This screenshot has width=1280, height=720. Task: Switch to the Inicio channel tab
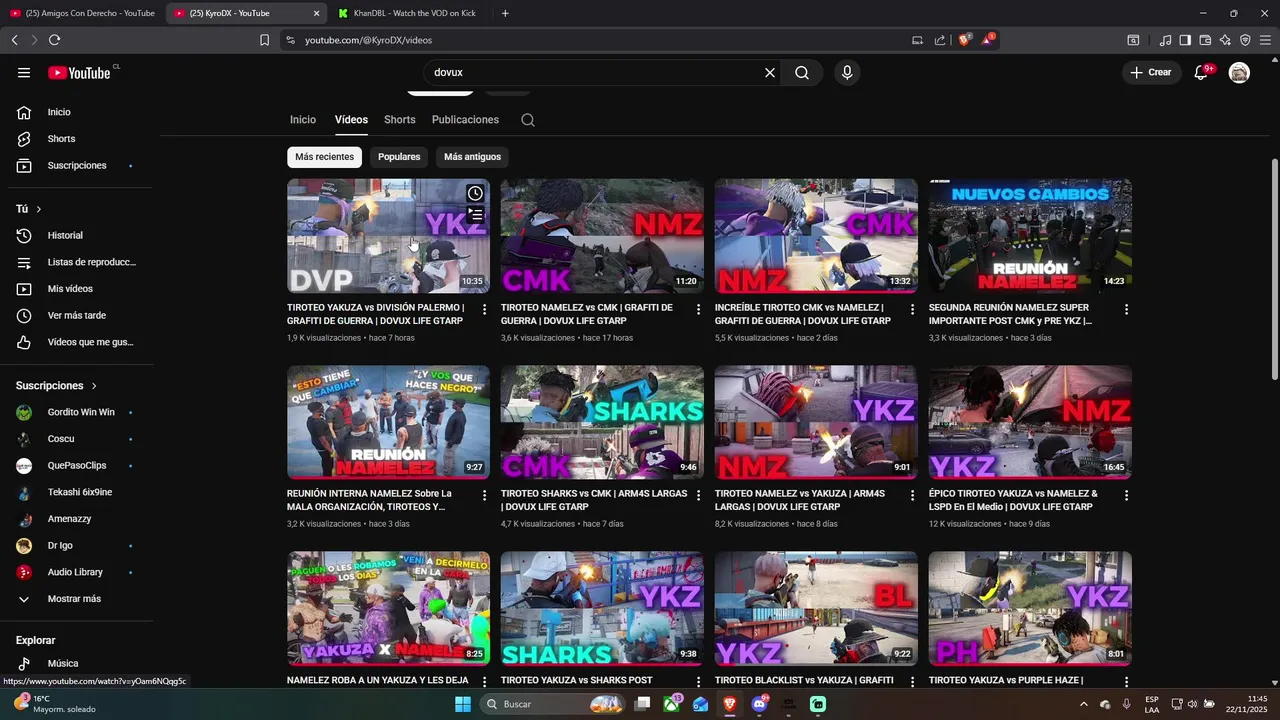(303, 120)
